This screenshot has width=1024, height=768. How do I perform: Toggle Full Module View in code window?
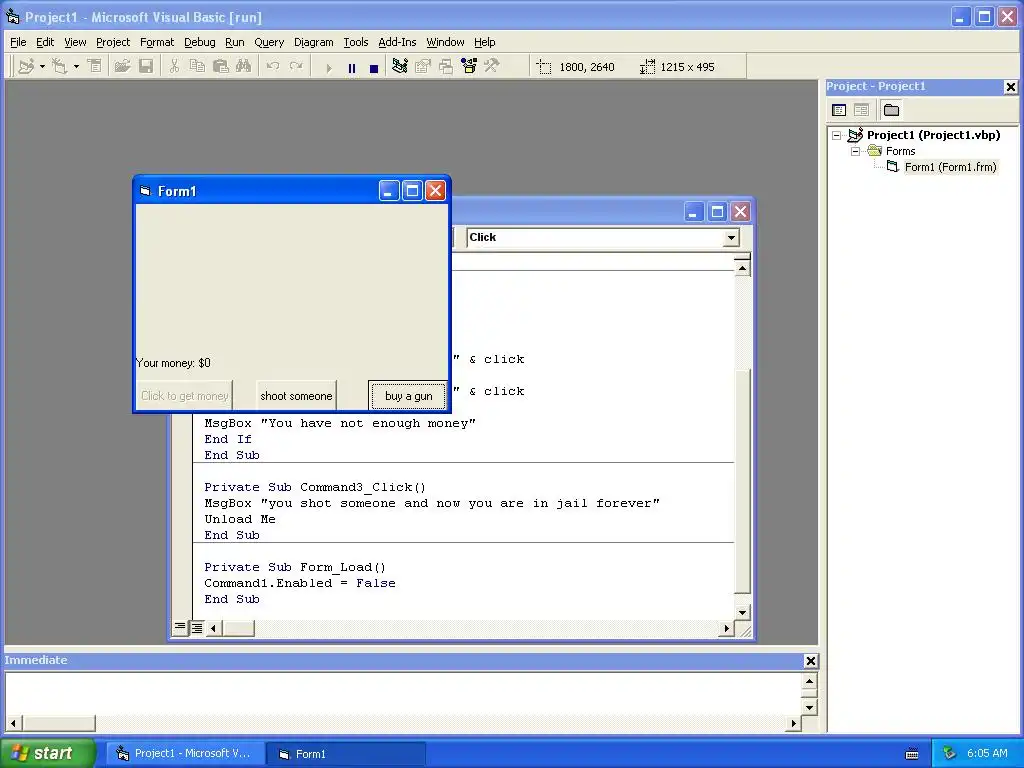[x=197, y=628]
